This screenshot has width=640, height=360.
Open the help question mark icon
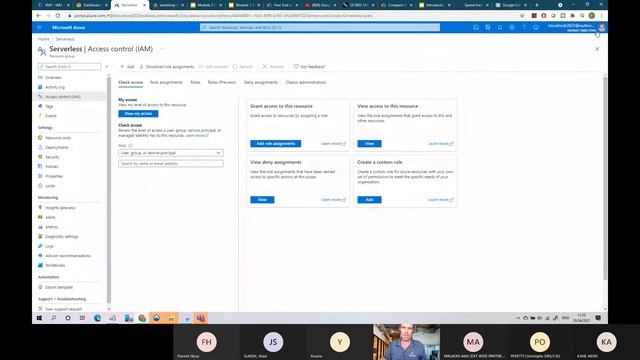[524, 27]
